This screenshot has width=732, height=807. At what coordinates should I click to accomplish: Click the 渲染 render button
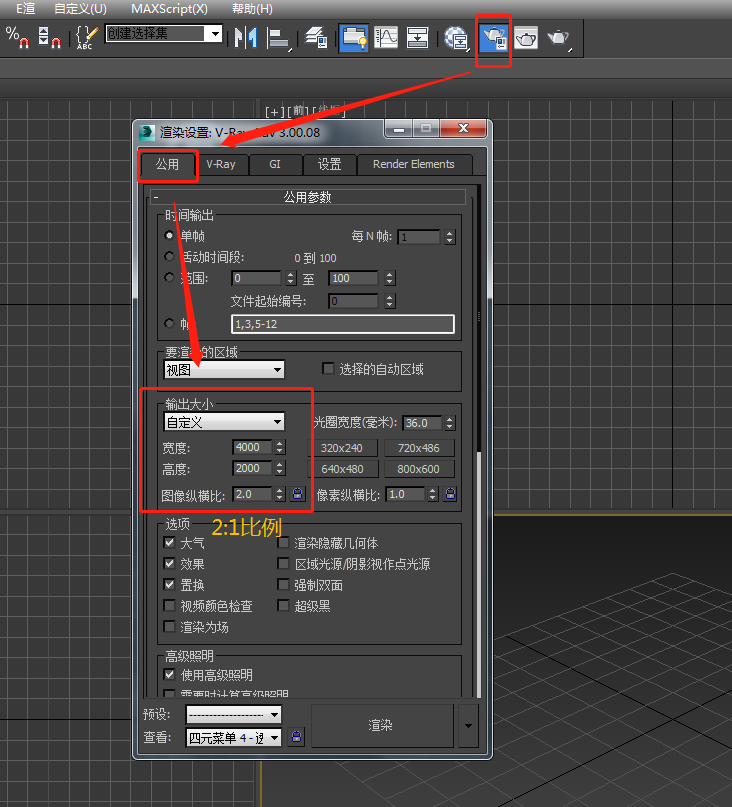[x=381, y=726]
